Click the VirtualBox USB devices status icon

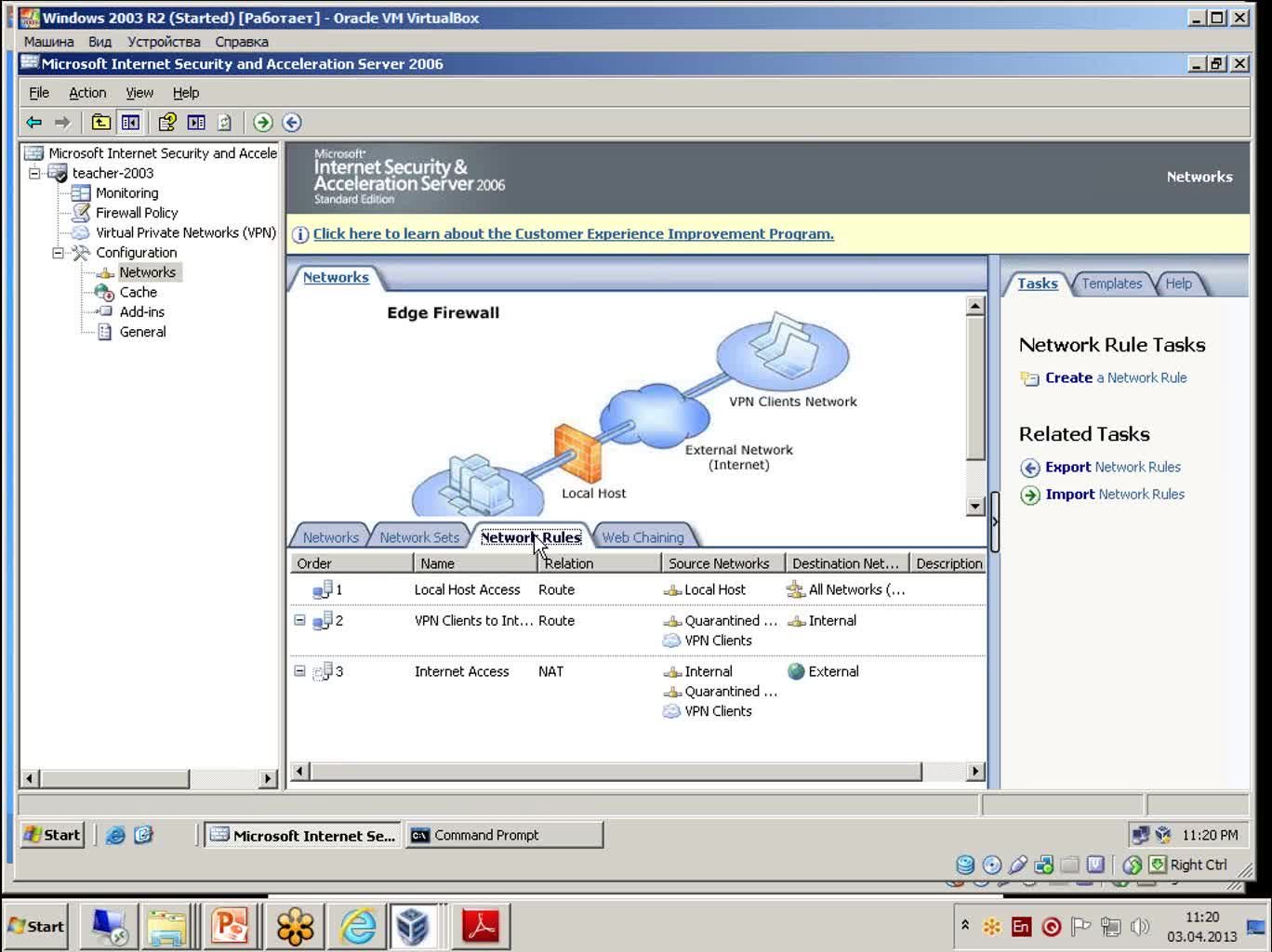(x=1018, y=865)
